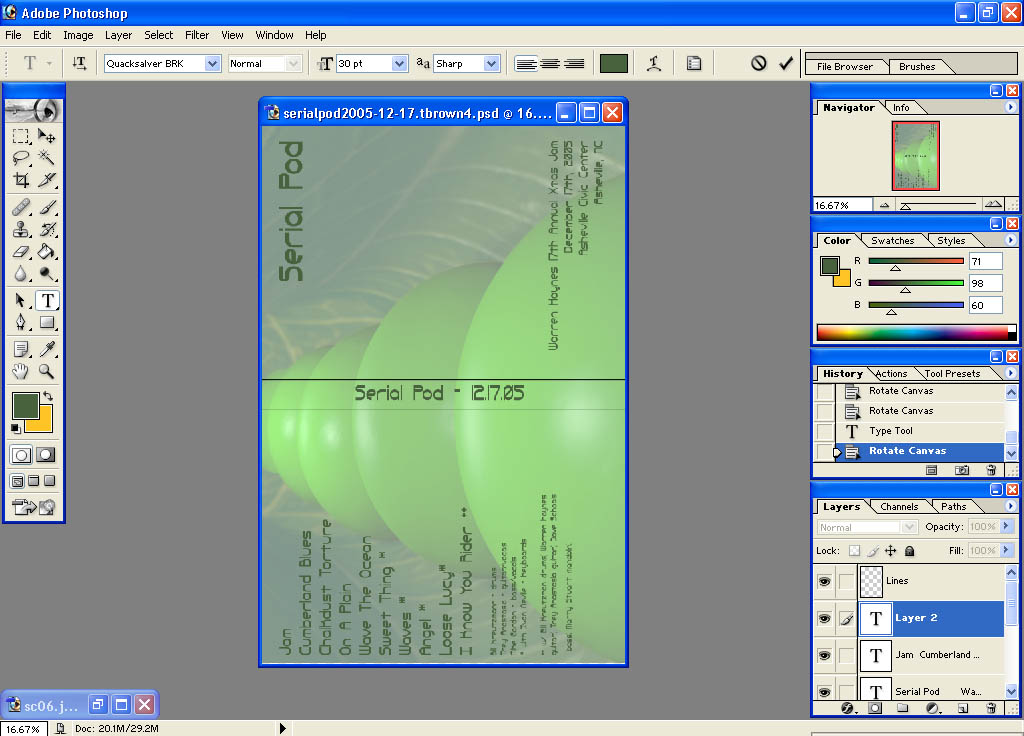Select the Path Selection tool

21,300
